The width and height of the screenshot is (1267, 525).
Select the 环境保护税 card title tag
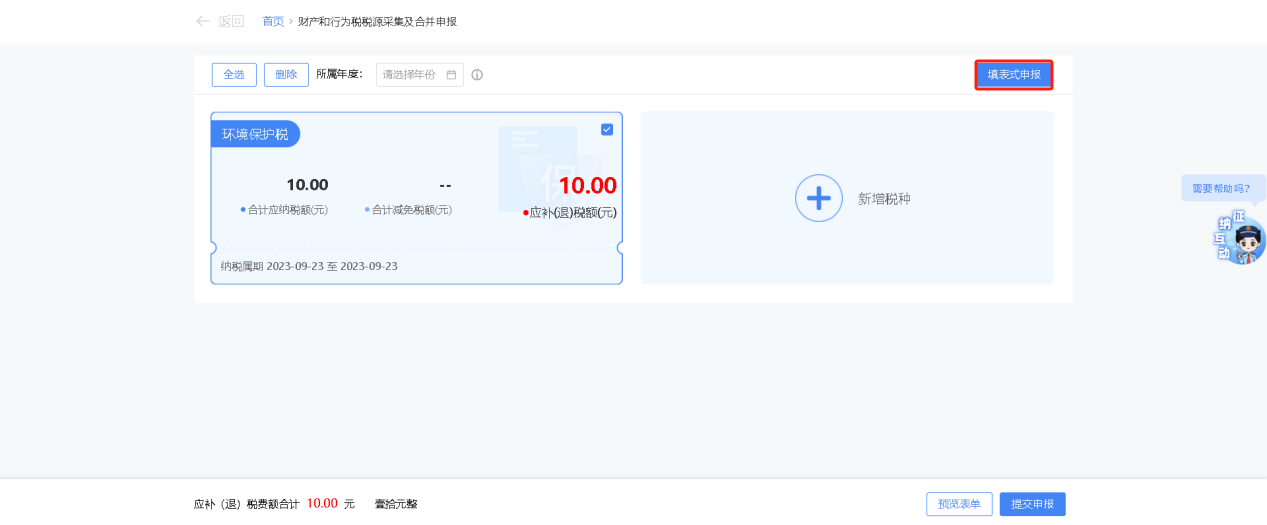click(255, 134)
